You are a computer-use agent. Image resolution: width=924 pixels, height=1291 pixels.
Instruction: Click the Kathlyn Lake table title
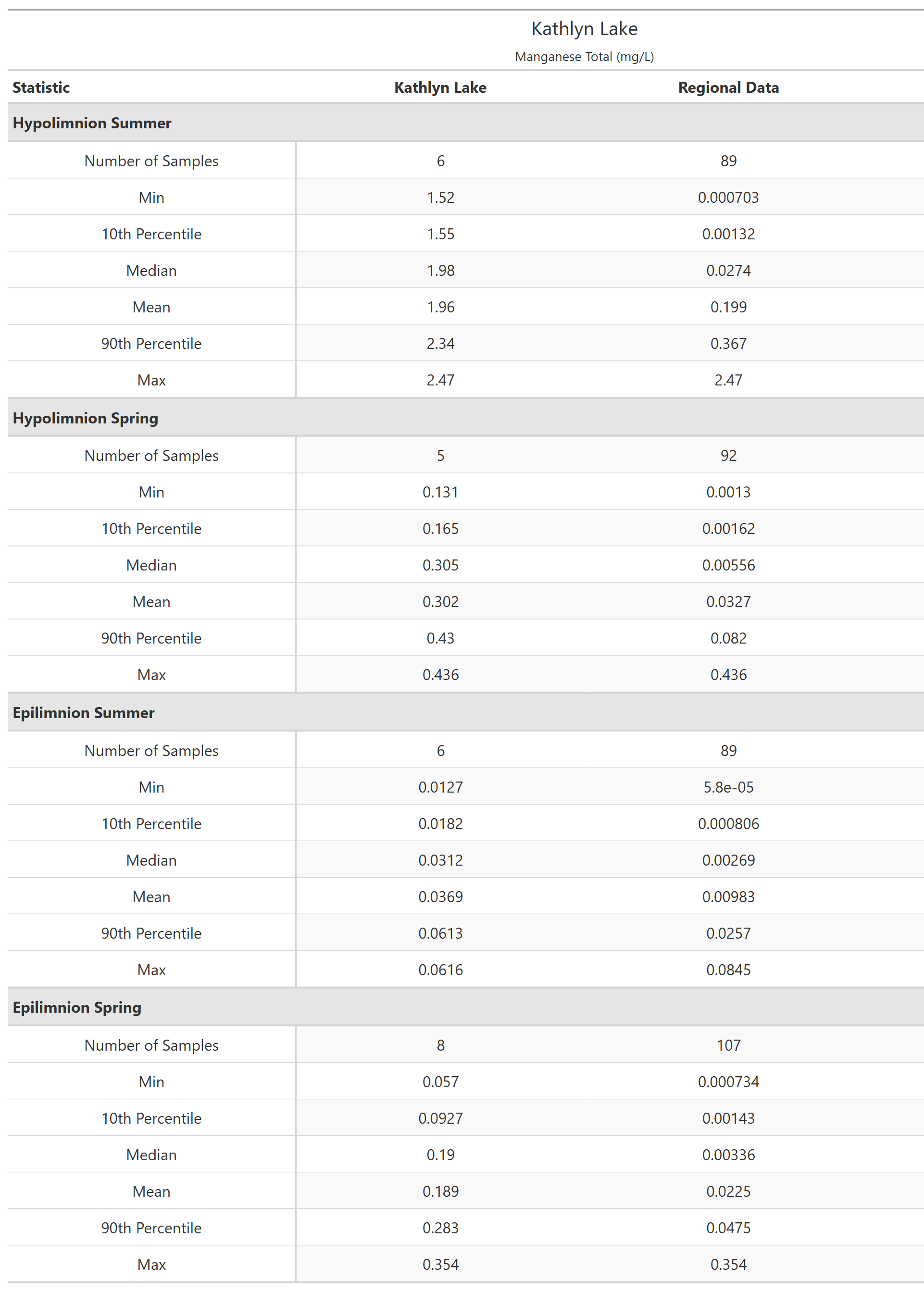point(584,29)
